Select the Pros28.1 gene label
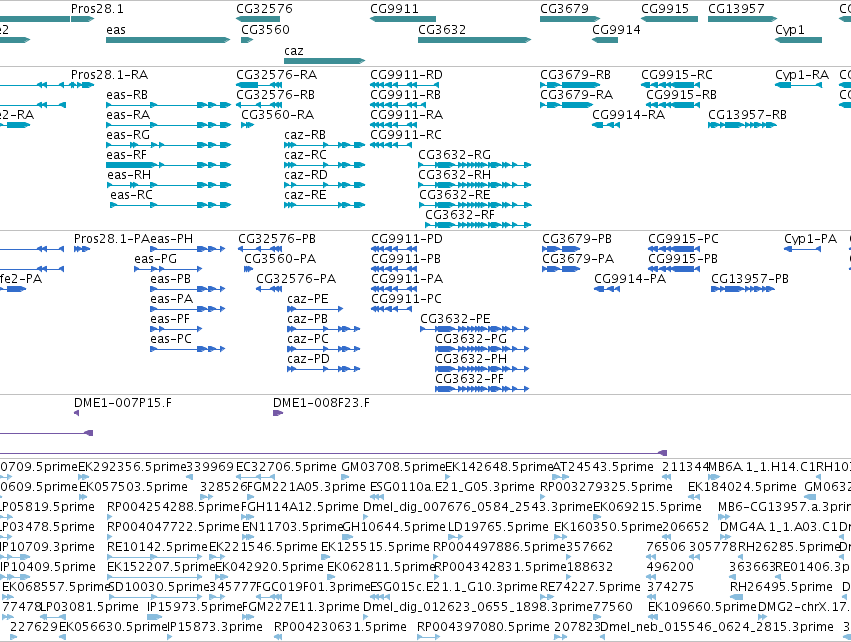This screenshot has height=642, width=851. [x=97, y=9]
